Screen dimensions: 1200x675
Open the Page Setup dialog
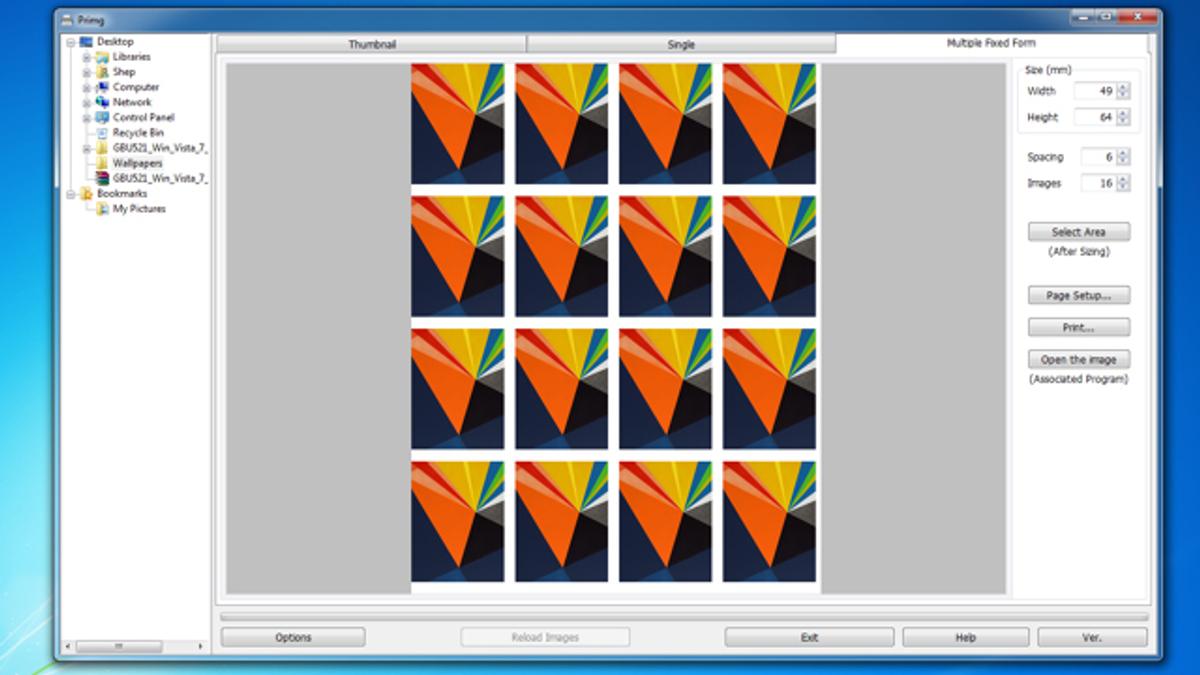click(x=1079, y=295)
